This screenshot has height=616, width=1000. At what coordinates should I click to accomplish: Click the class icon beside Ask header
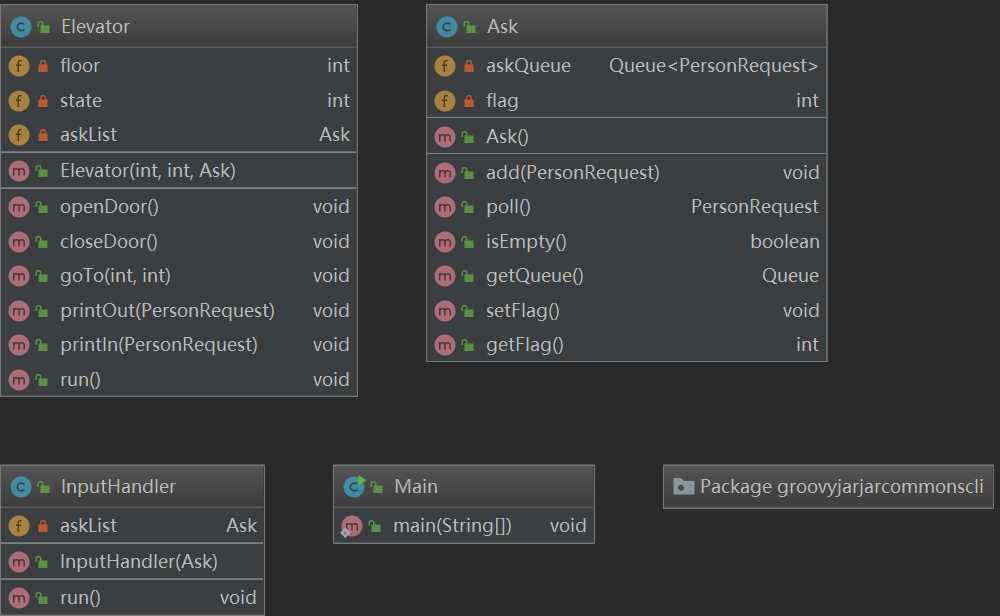click(x=446, y=27)
